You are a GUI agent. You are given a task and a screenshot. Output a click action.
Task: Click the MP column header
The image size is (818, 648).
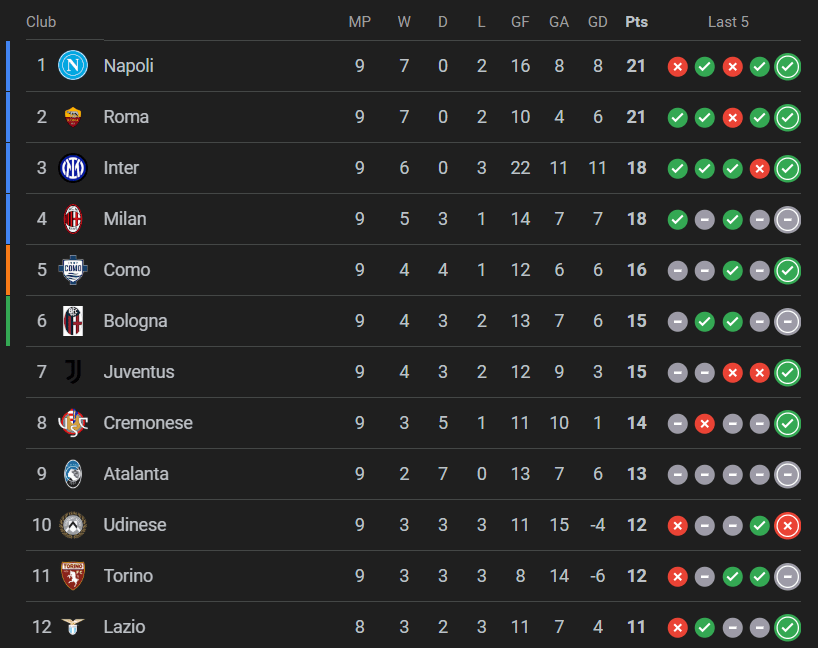360,22
